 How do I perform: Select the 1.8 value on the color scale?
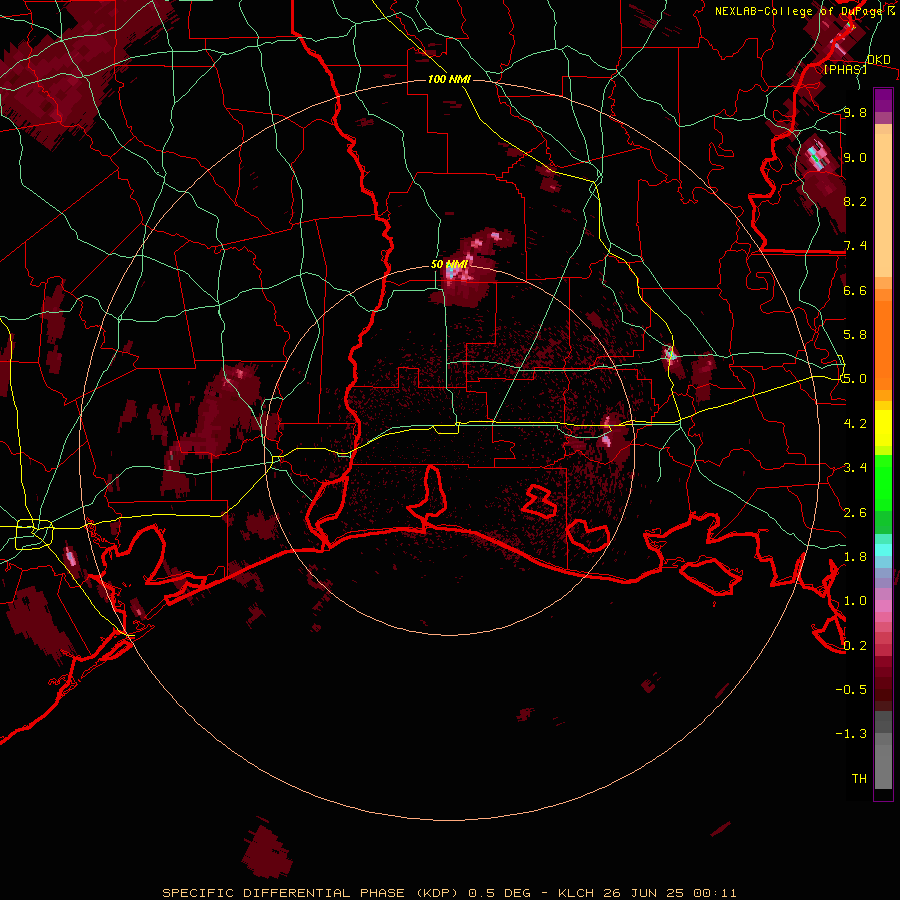(x=855, y=557)
